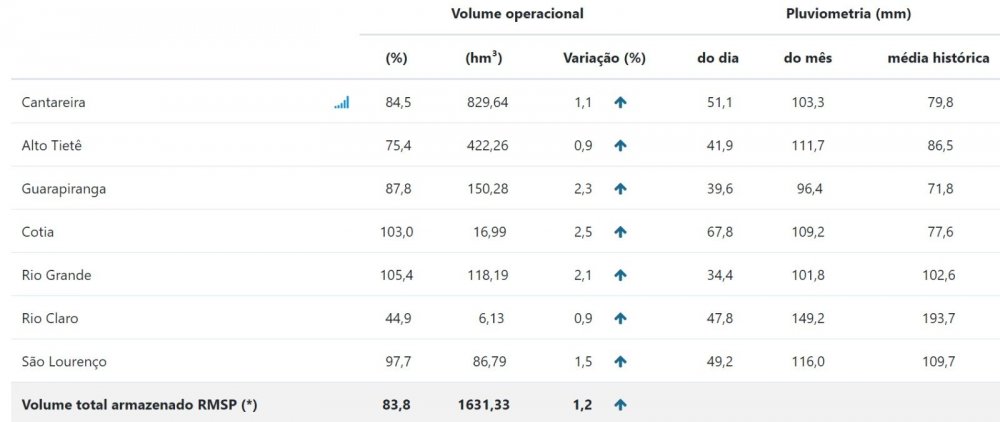Viewport: 1000px width, 422px height.
Task: Click the São Lourenço variation up arrow
Action: [x=621, y=361]
